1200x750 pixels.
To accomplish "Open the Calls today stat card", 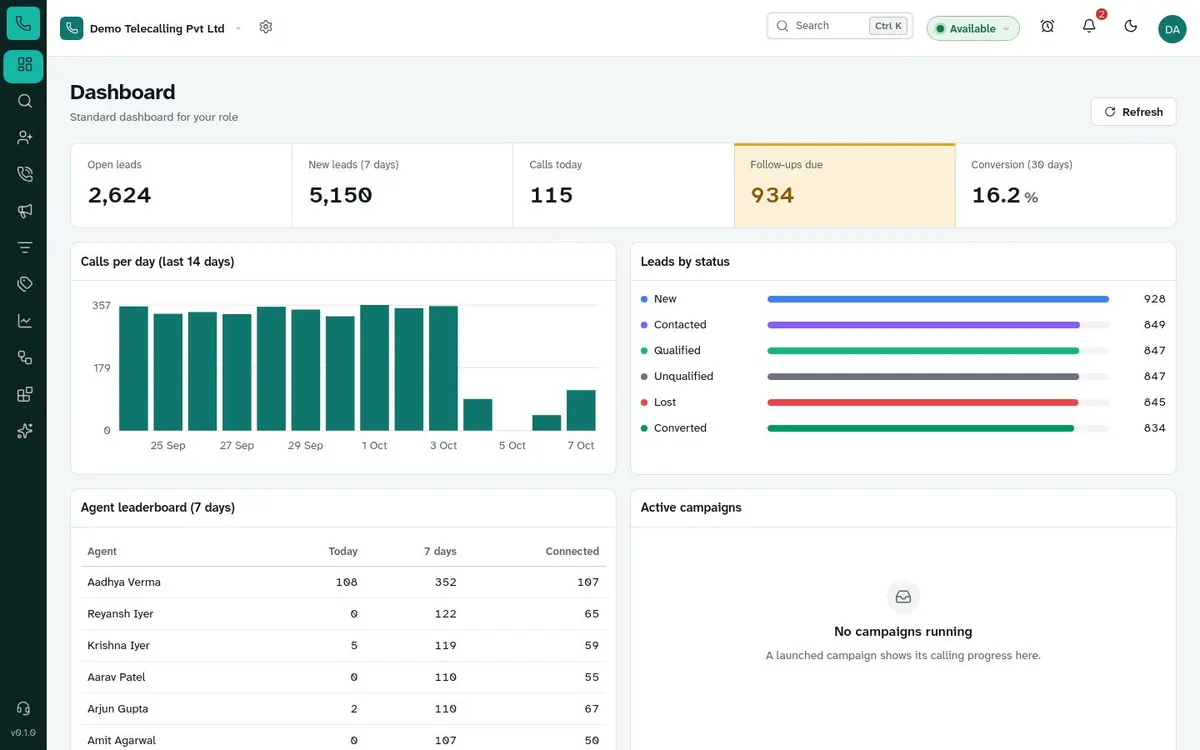I will click(x=623, y=185).
